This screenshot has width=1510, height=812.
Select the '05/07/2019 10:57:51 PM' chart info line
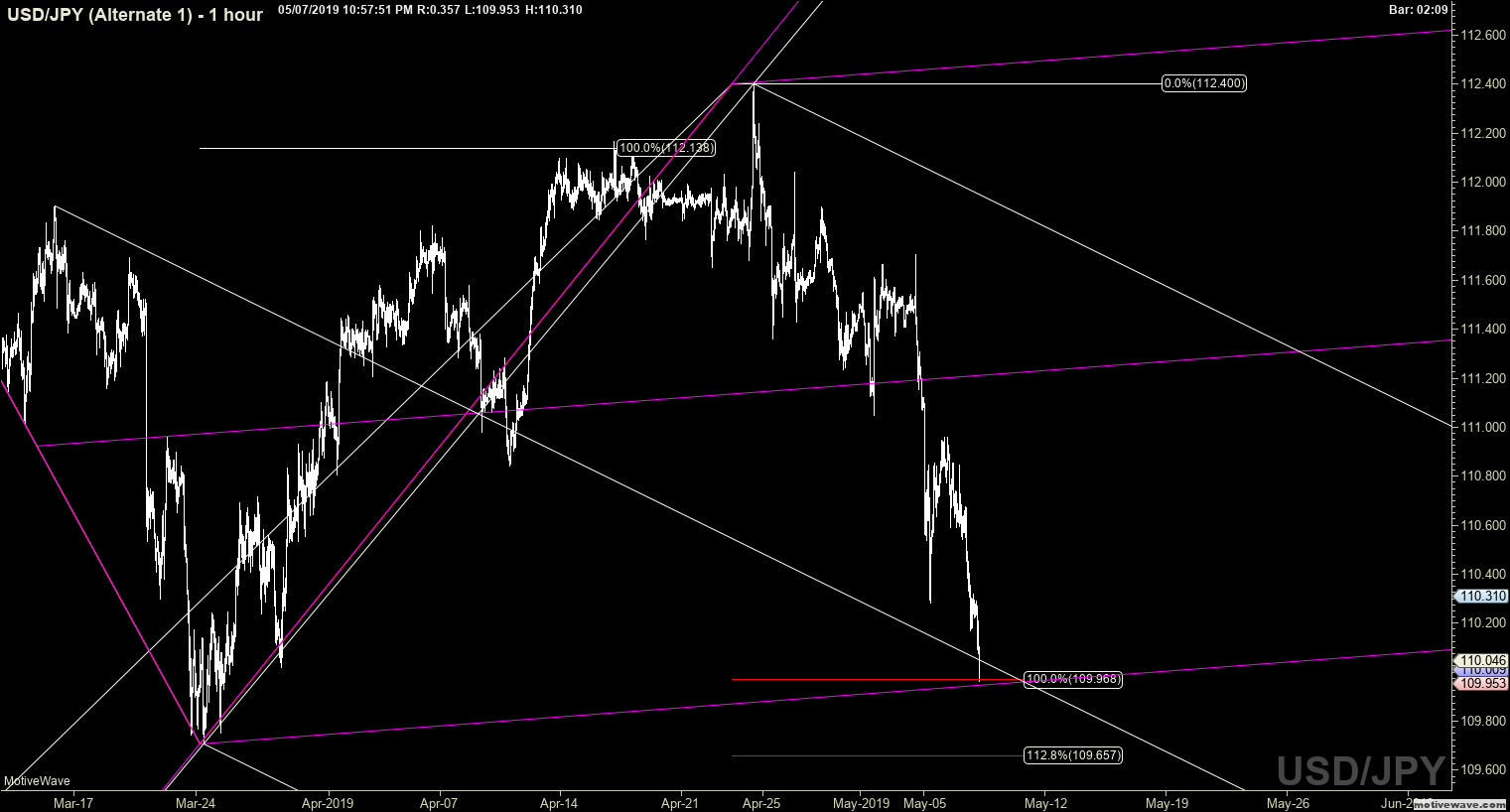pos(430,10)
